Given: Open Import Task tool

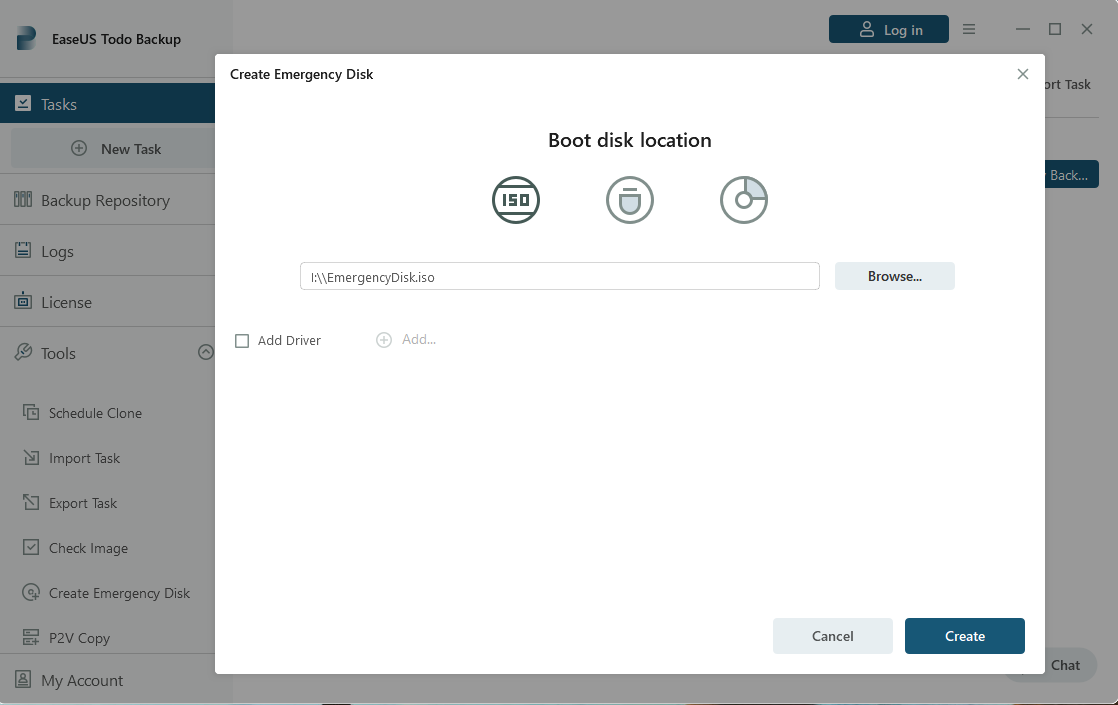Looking at the screenshot, I should 84,458.
